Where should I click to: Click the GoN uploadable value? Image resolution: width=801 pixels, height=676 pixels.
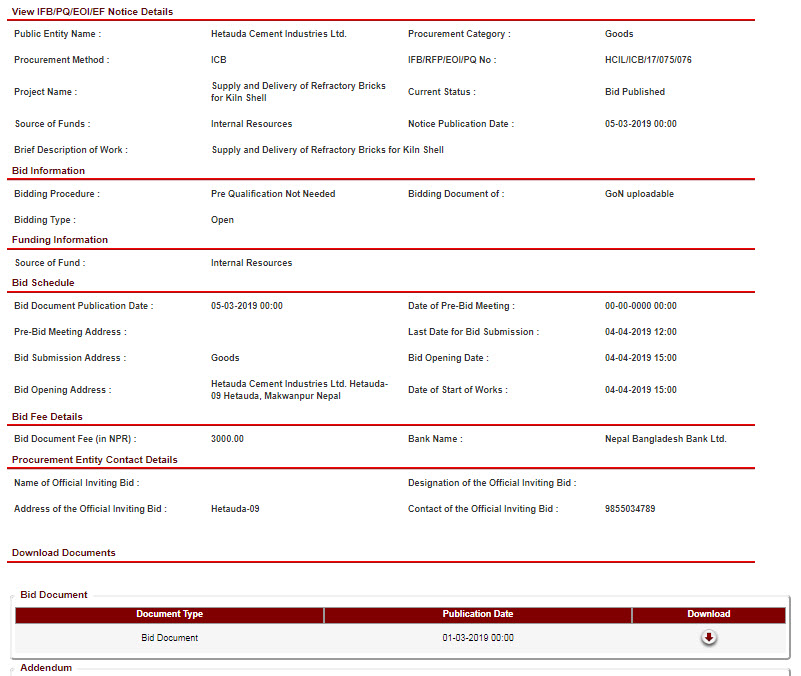(639, 194)
